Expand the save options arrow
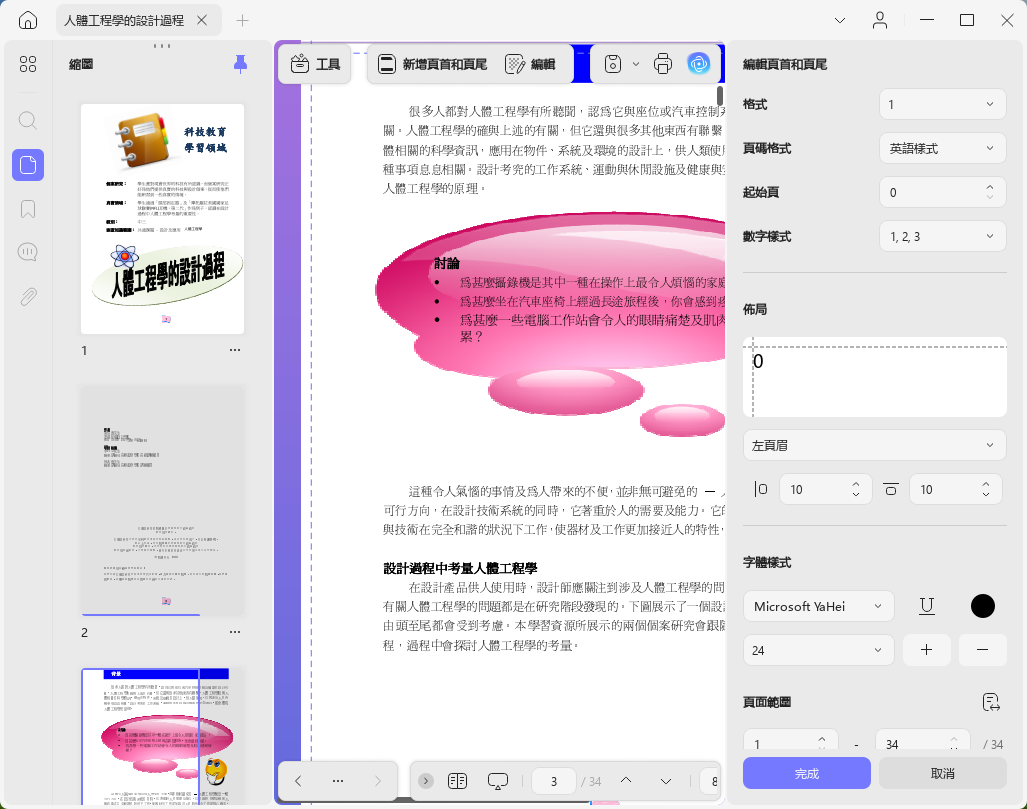This screenshot has width=1027, height=809. coord(636,64)
